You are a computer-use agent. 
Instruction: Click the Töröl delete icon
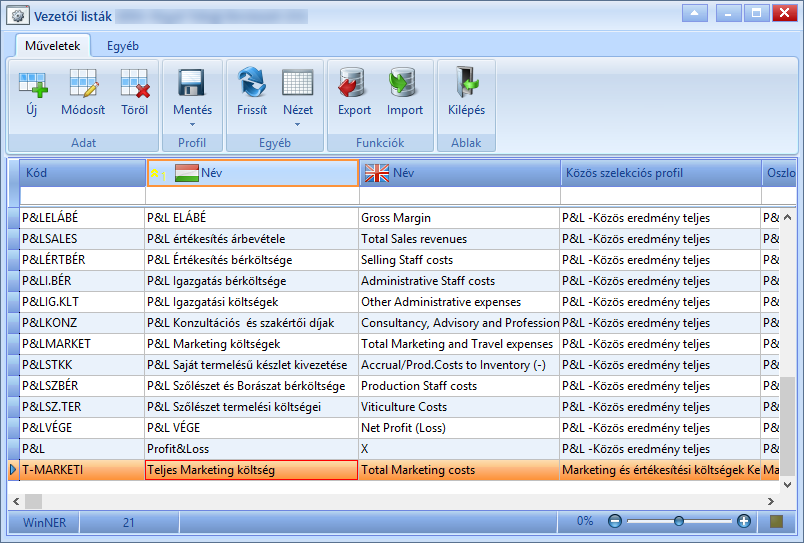pos(134,83)
